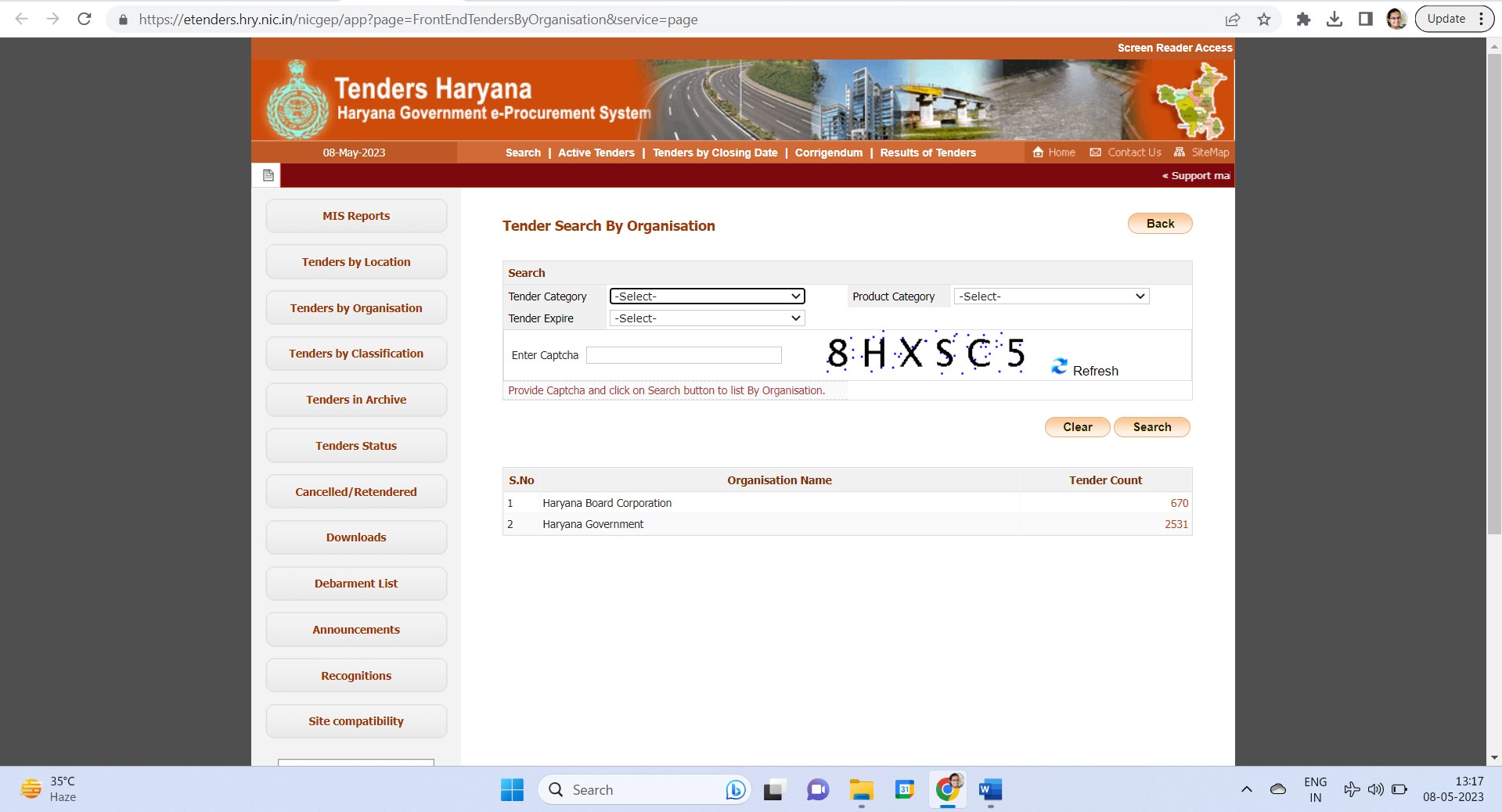The image size is (1502, 812).
Task: Click the Clear button
Action: [x=1077, y=427]
